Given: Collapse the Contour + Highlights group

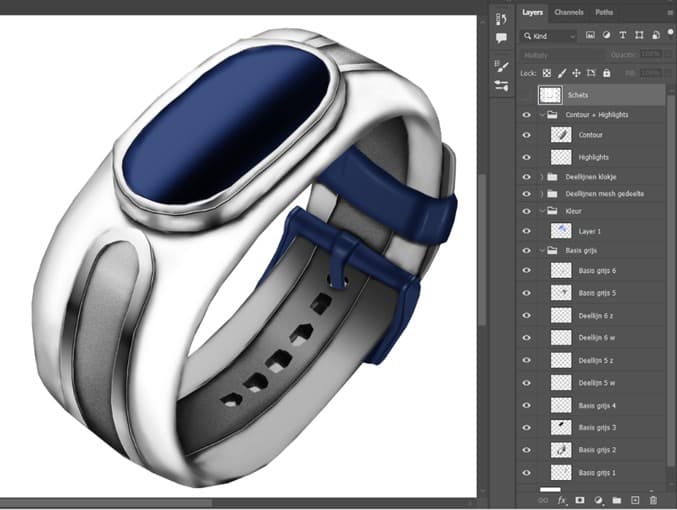Looking at the screenshot, I should [542, 115].
